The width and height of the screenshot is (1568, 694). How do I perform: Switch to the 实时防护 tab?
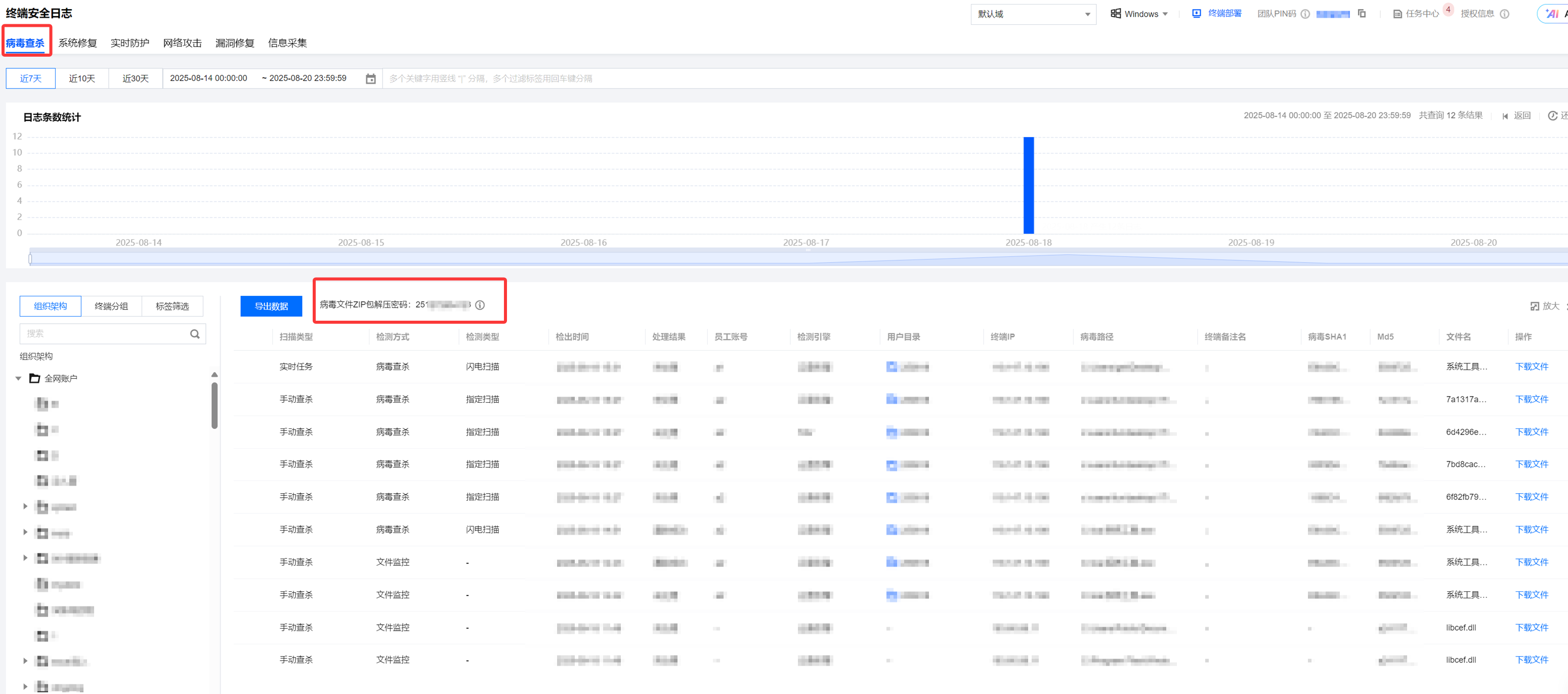point(130,43)
